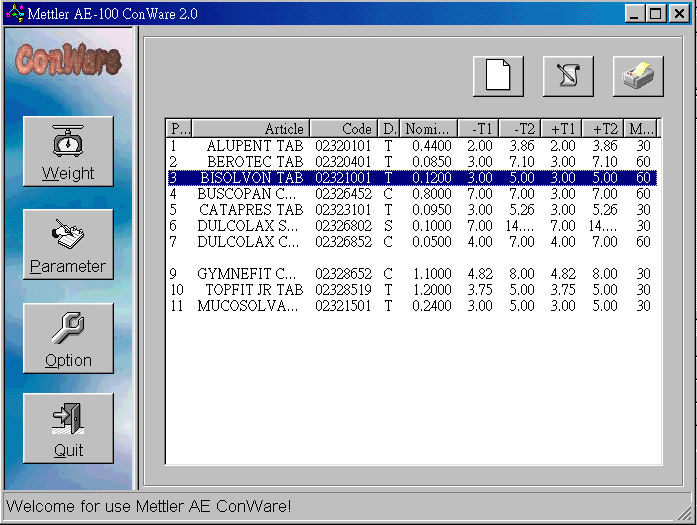Click nominal value 0.0950
This screenshot has height=525, width=697.
(432, 210)
